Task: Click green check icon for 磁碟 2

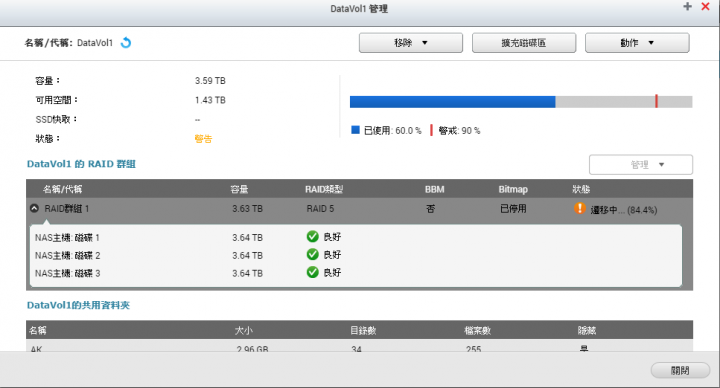Action: tap(312, 254)
